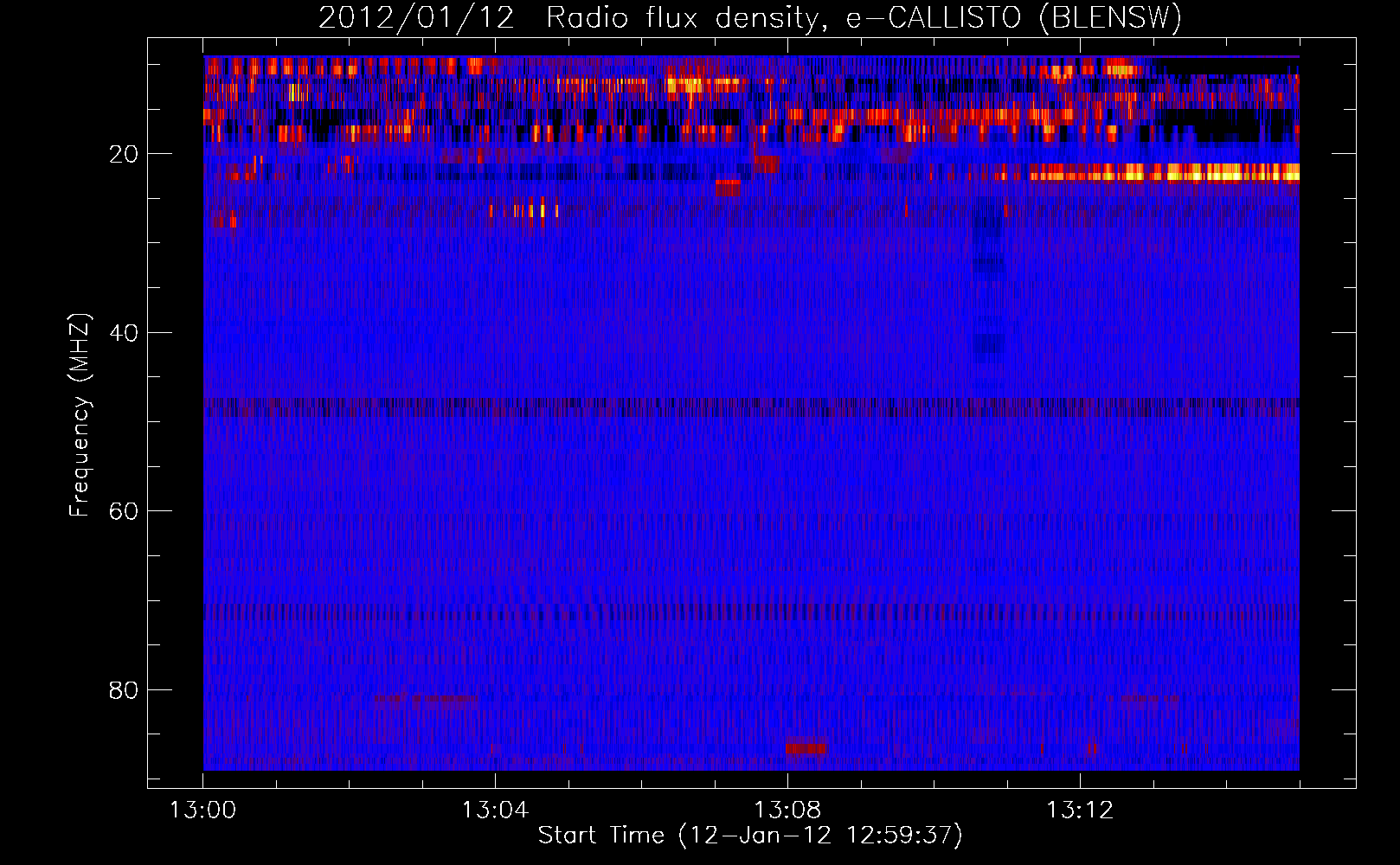The width and height of the screenshot is (1400, 865).
Task: Click the 80 frequency tick label
Action: click(x=124, y=690)
